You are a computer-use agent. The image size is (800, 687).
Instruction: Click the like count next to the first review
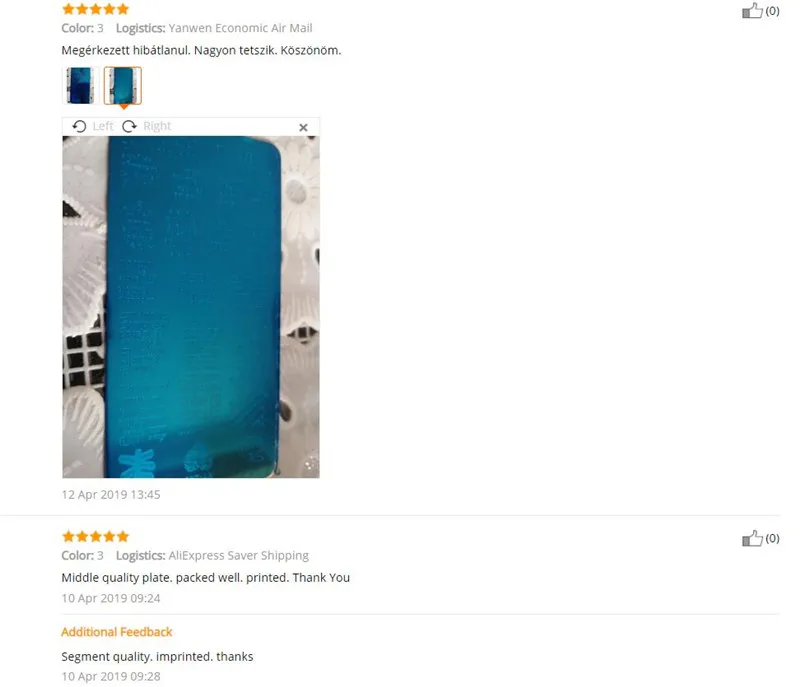(x=772, y=11)
